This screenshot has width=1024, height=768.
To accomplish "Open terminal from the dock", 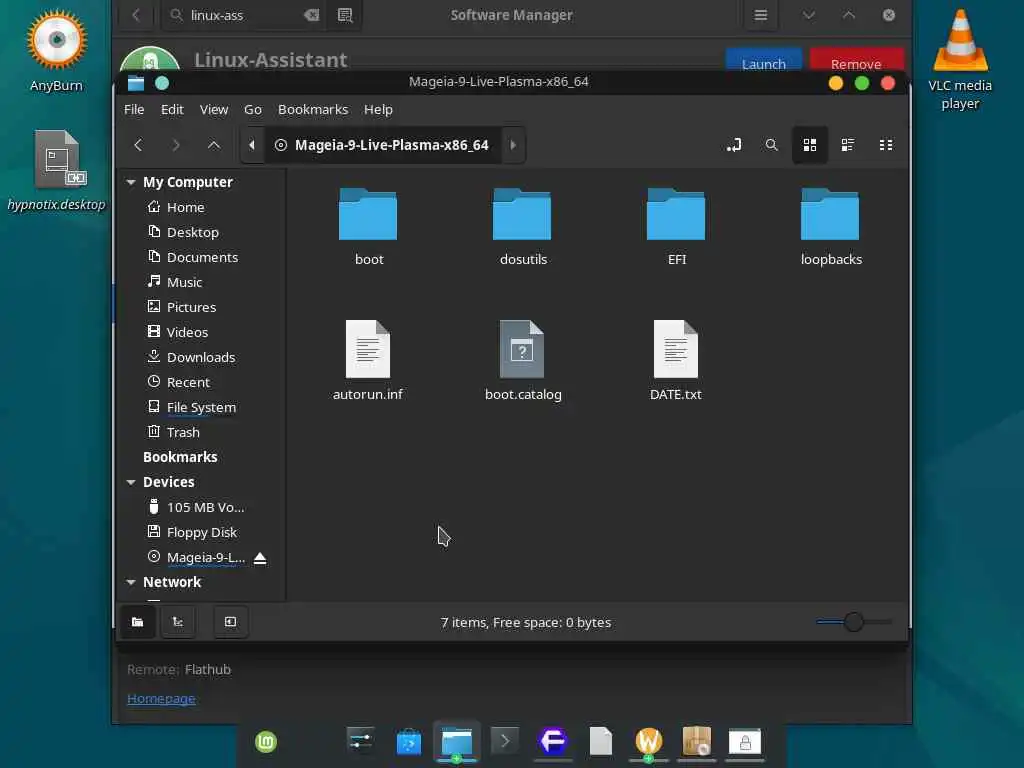I will pyautogui.click(x=505, y=741).
